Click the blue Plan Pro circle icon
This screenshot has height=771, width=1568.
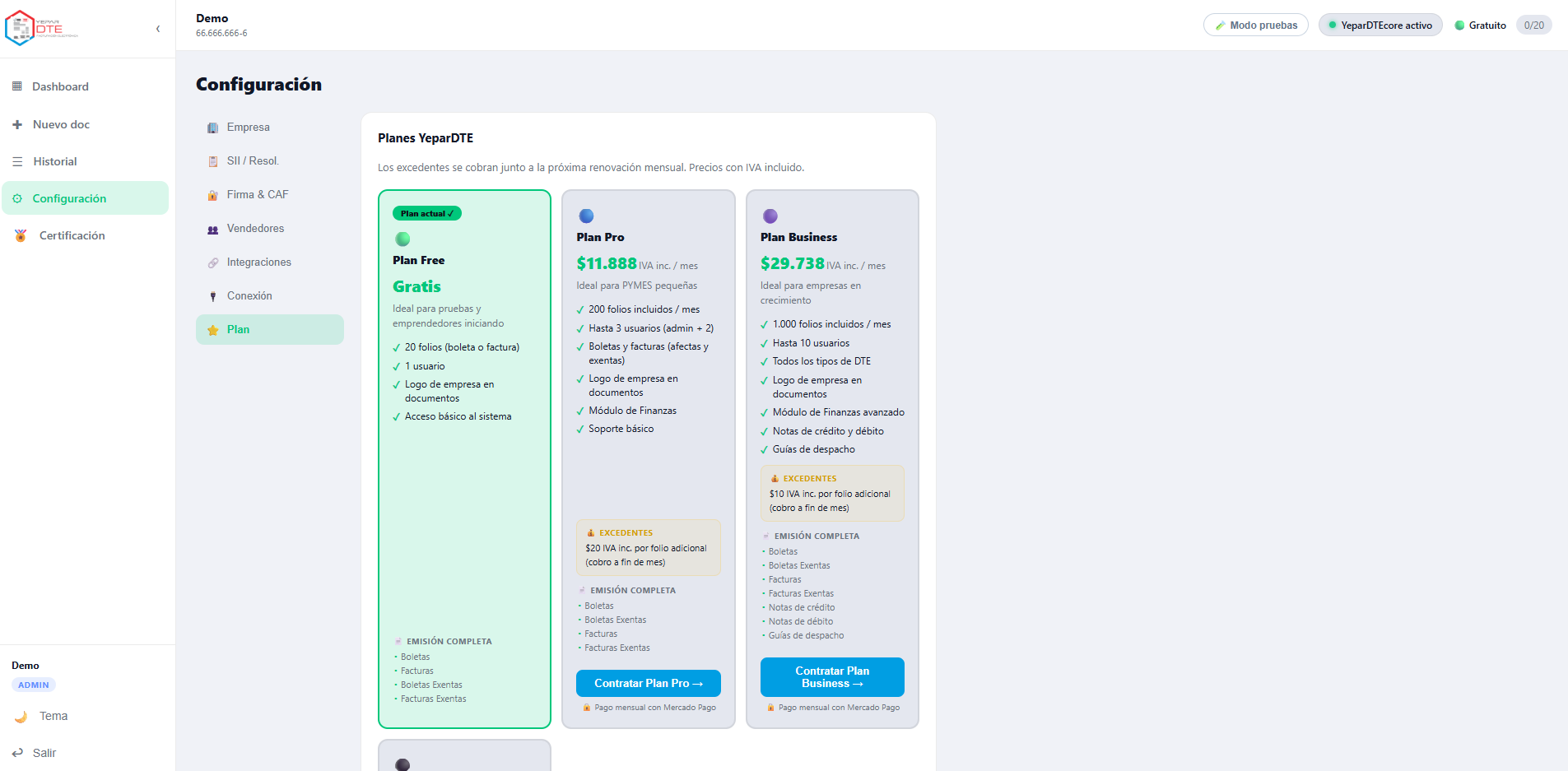coord(586,216)
